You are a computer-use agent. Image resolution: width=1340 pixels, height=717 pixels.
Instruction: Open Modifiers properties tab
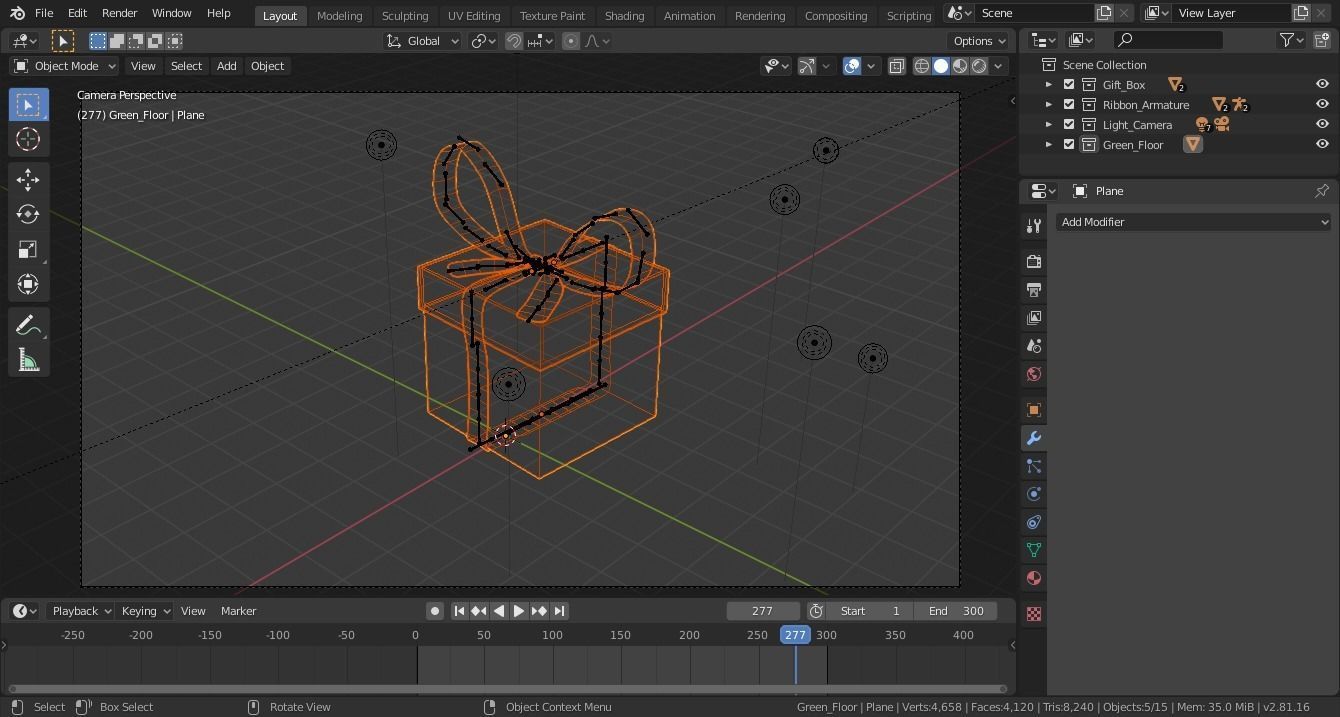[1033, 438]
